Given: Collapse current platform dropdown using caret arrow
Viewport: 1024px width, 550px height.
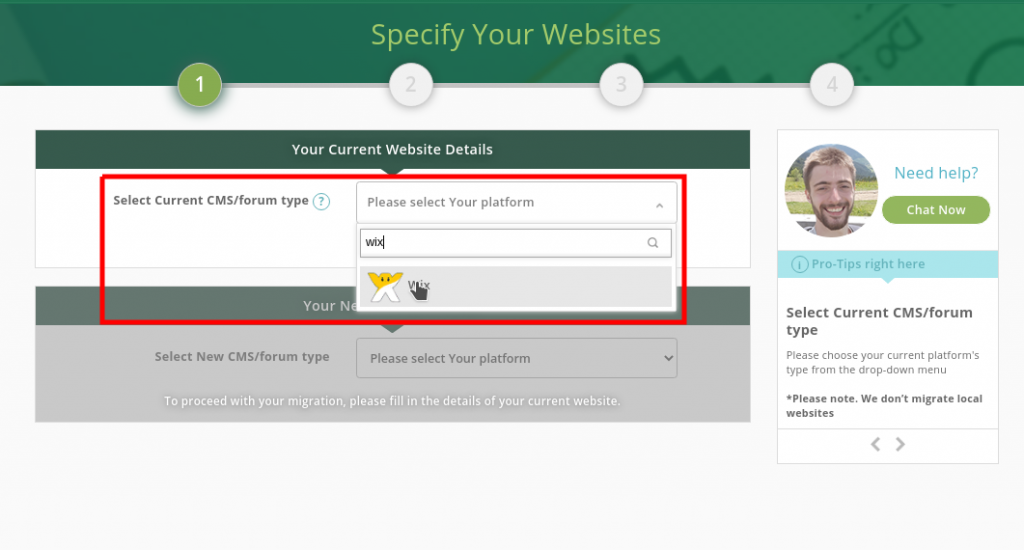Looking at the screenshot, I should click(x=659, y=204).
